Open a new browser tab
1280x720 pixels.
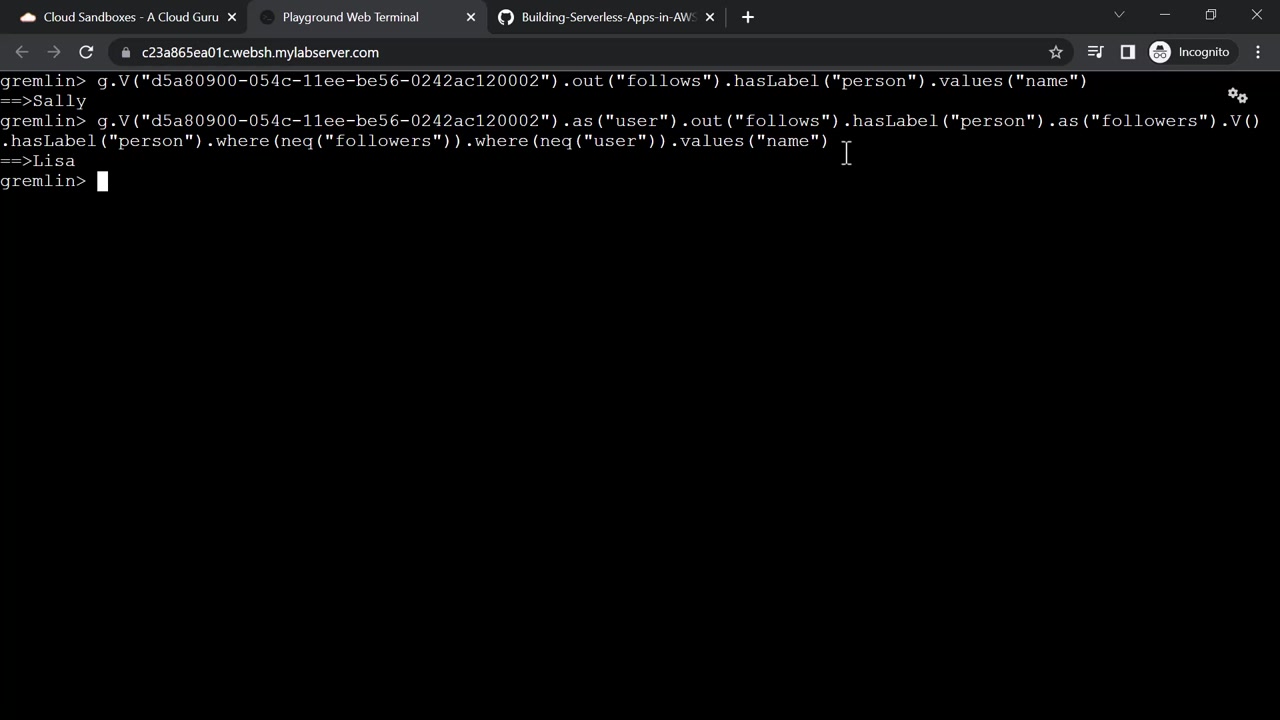tap(748, 17)
